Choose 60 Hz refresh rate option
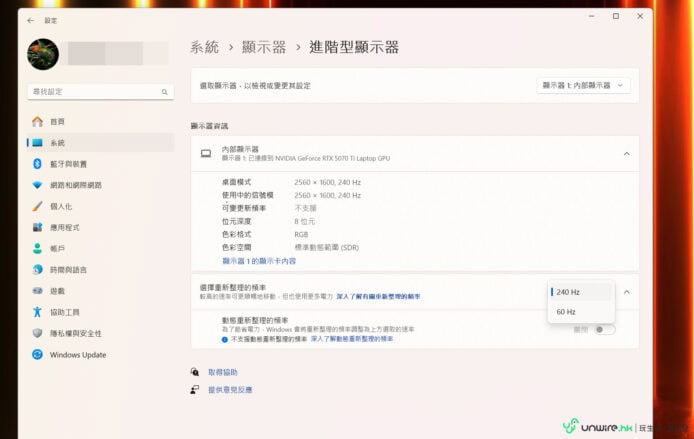This screenshot has width=694, height=439. [566, 312]
